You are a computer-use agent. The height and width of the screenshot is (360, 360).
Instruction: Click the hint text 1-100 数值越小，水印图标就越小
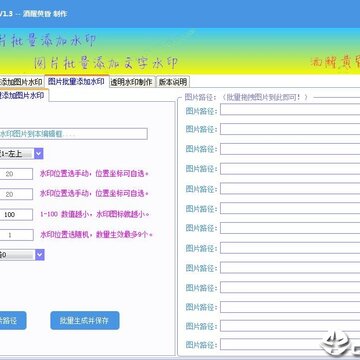coord(95,215)
